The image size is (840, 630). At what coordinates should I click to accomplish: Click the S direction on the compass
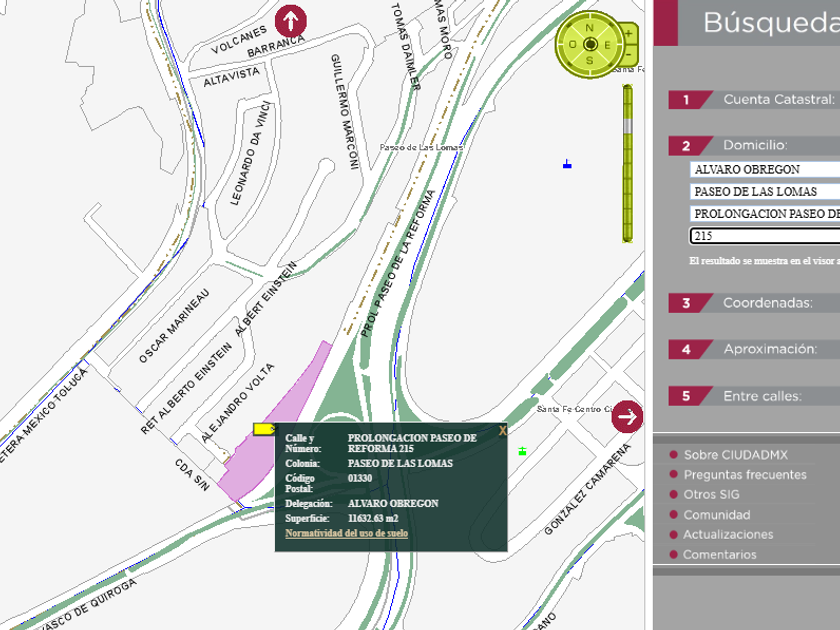pos(590,61)
